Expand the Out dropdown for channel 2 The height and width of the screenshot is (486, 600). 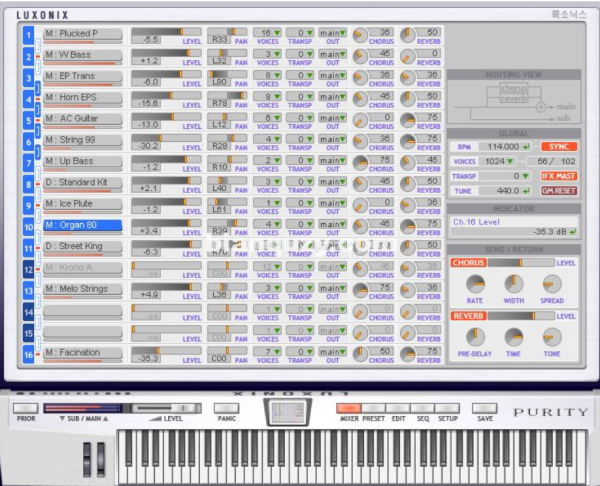pyautogui.click(x=333, y=55)
